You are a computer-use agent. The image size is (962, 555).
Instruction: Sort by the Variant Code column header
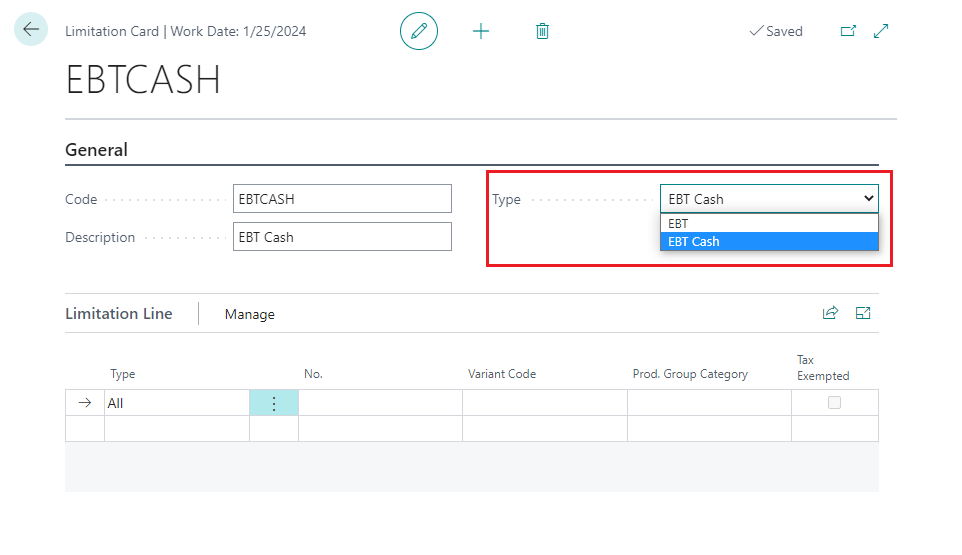point(502,374)
